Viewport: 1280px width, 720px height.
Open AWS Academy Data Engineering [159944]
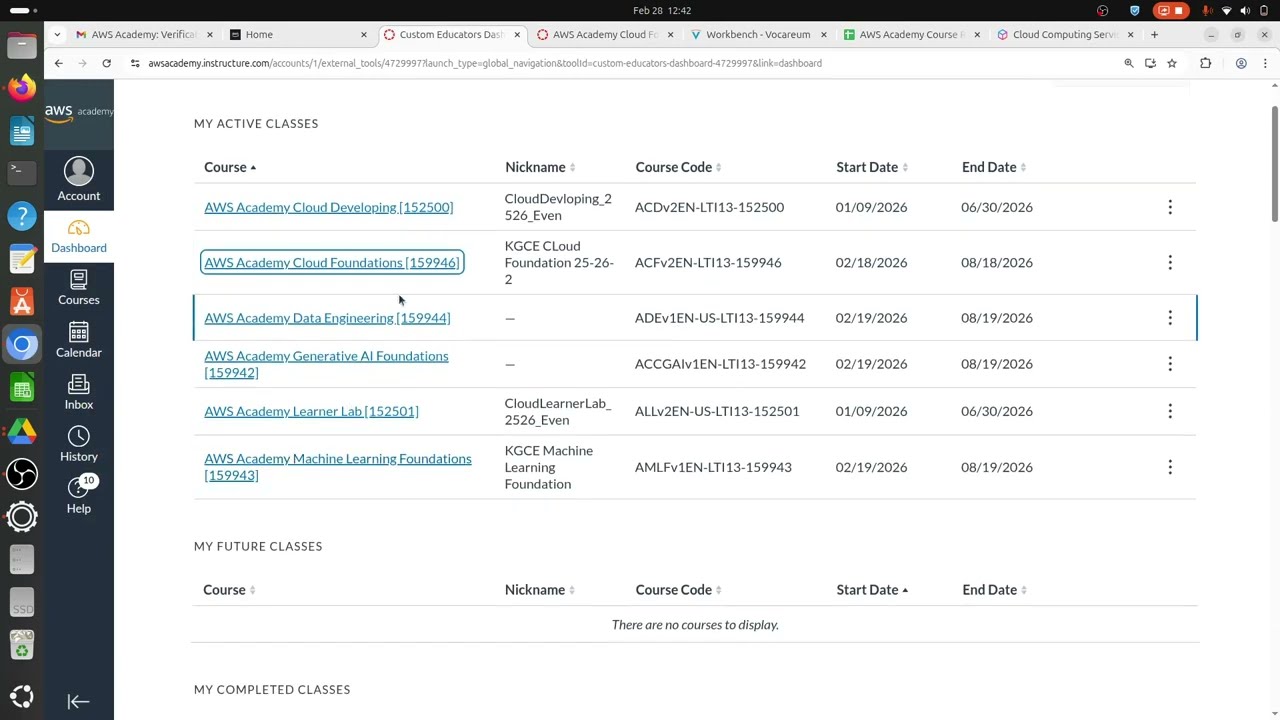327,317
